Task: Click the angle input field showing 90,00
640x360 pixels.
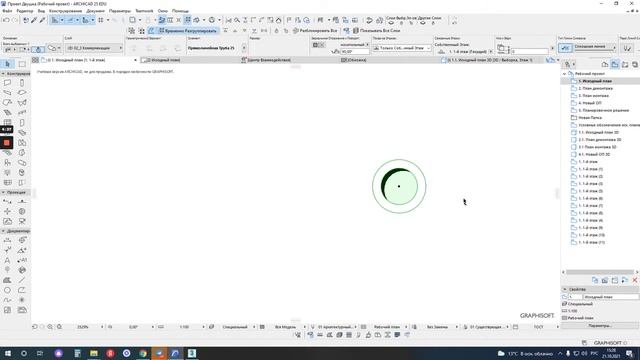Action: [355, 52]
